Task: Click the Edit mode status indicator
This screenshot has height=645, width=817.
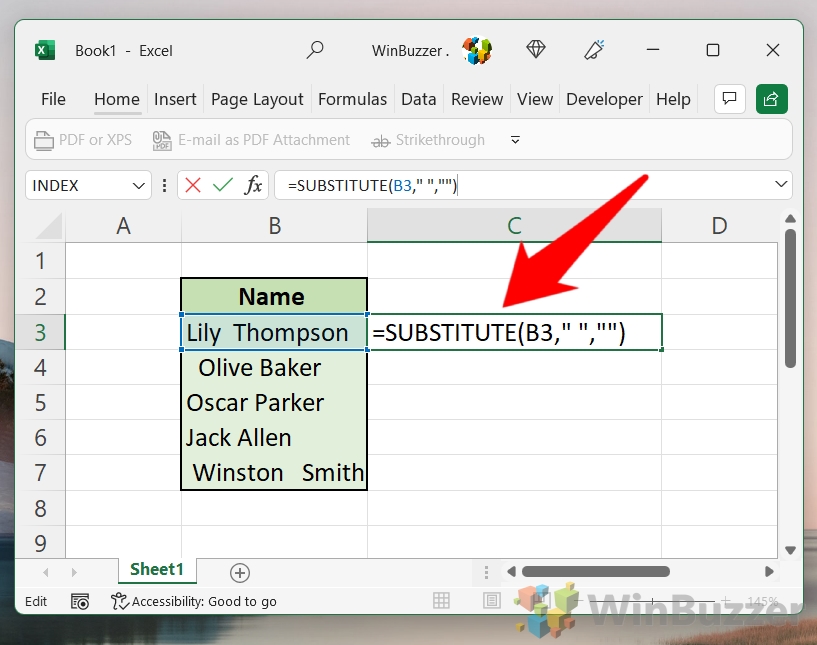Action: coord(36,601)
